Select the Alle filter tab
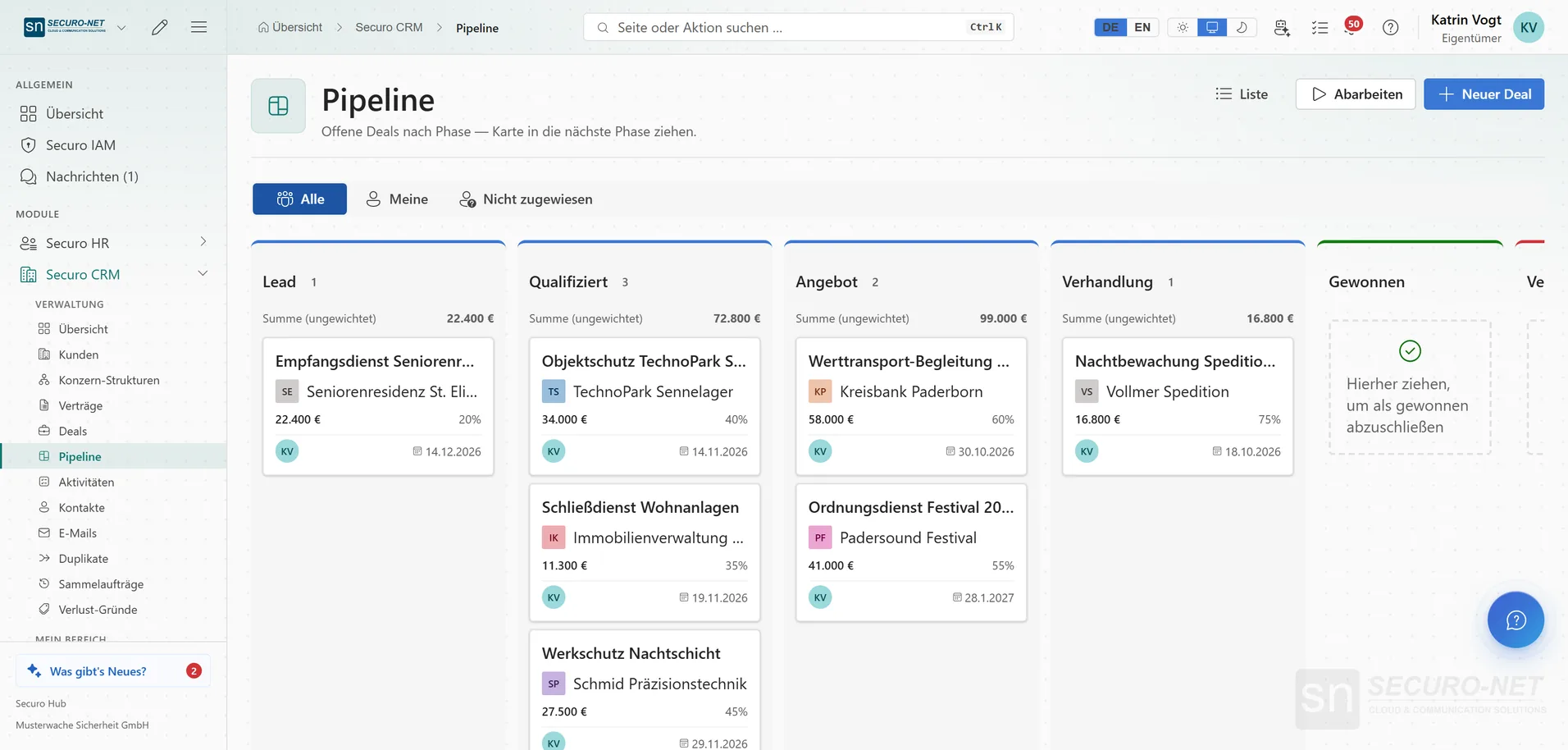The image size is (1568, 750). 299,199
